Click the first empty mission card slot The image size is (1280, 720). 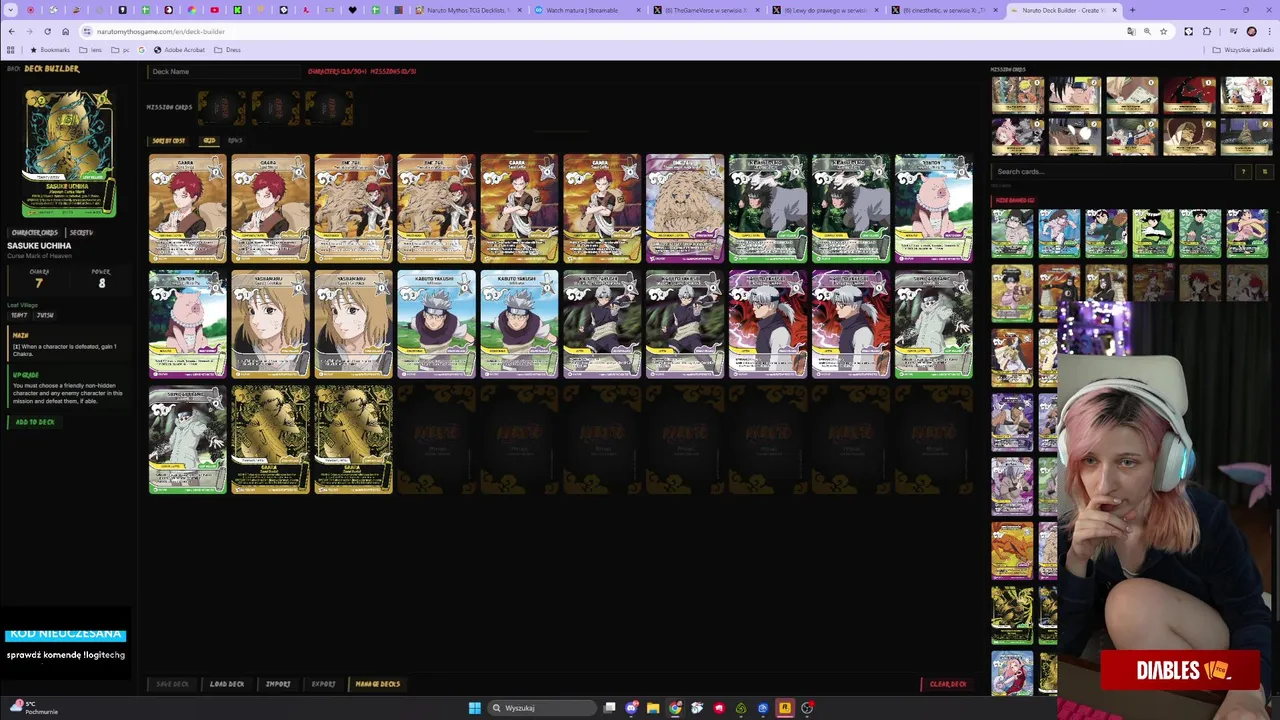pos(221,108)
